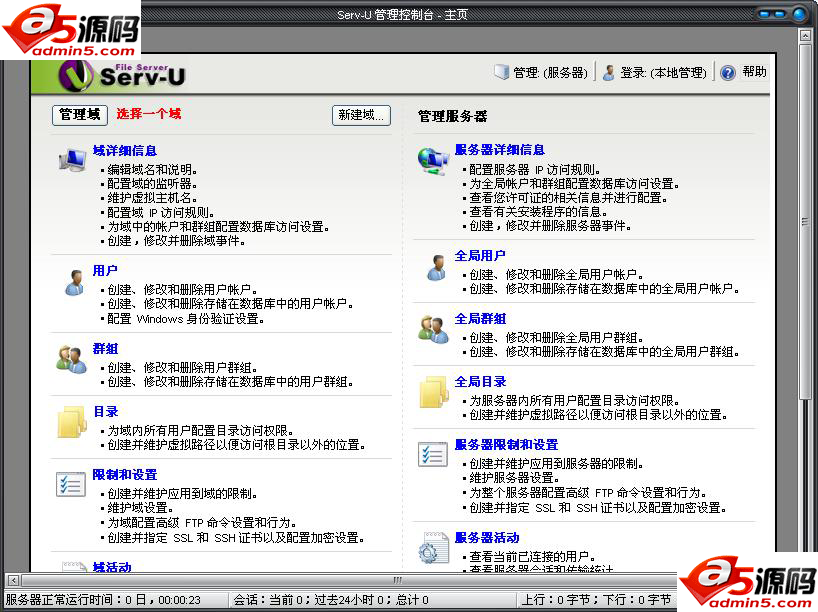This screenshot has height=612, width=818.
Task: Click the Serv-U logo
Action: [122, 76]
